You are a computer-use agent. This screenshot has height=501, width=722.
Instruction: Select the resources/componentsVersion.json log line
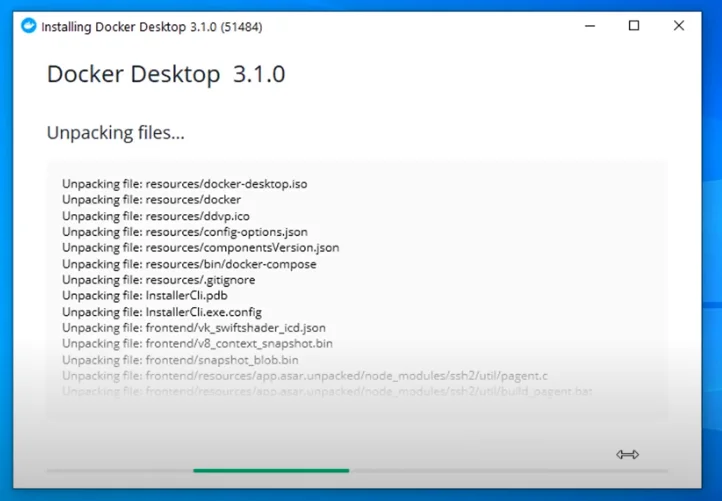[x=201, y=247]
